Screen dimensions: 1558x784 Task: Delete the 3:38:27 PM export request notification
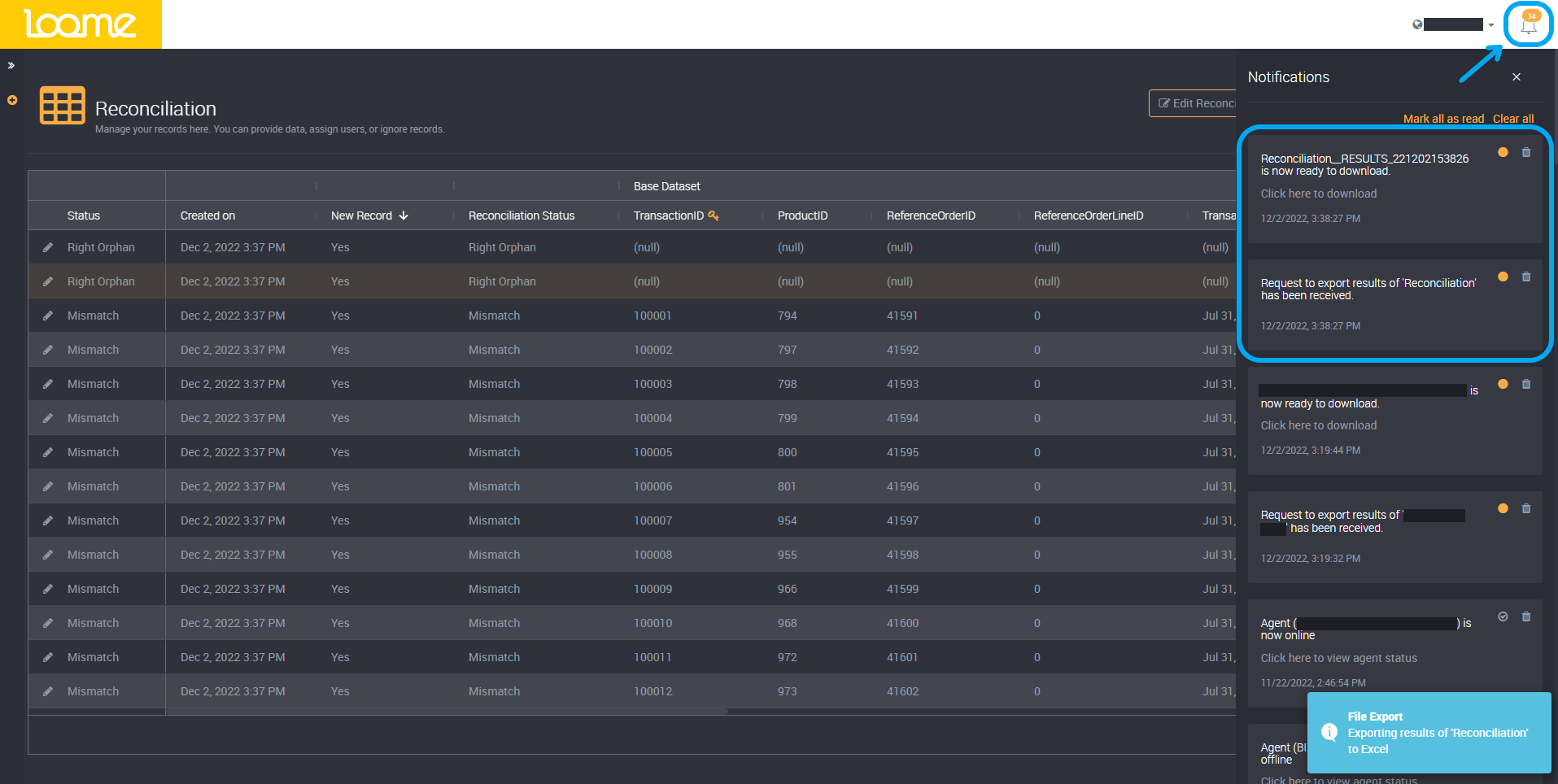coord(1526,277)
